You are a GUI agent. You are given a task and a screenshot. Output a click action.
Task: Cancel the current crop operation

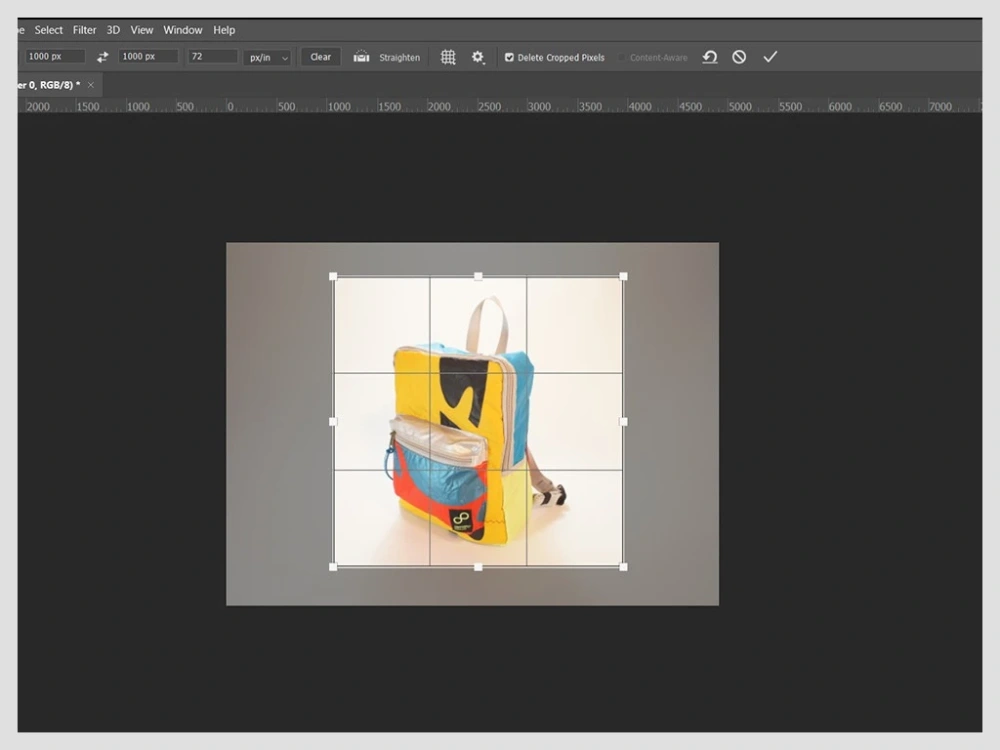(739, 57)
